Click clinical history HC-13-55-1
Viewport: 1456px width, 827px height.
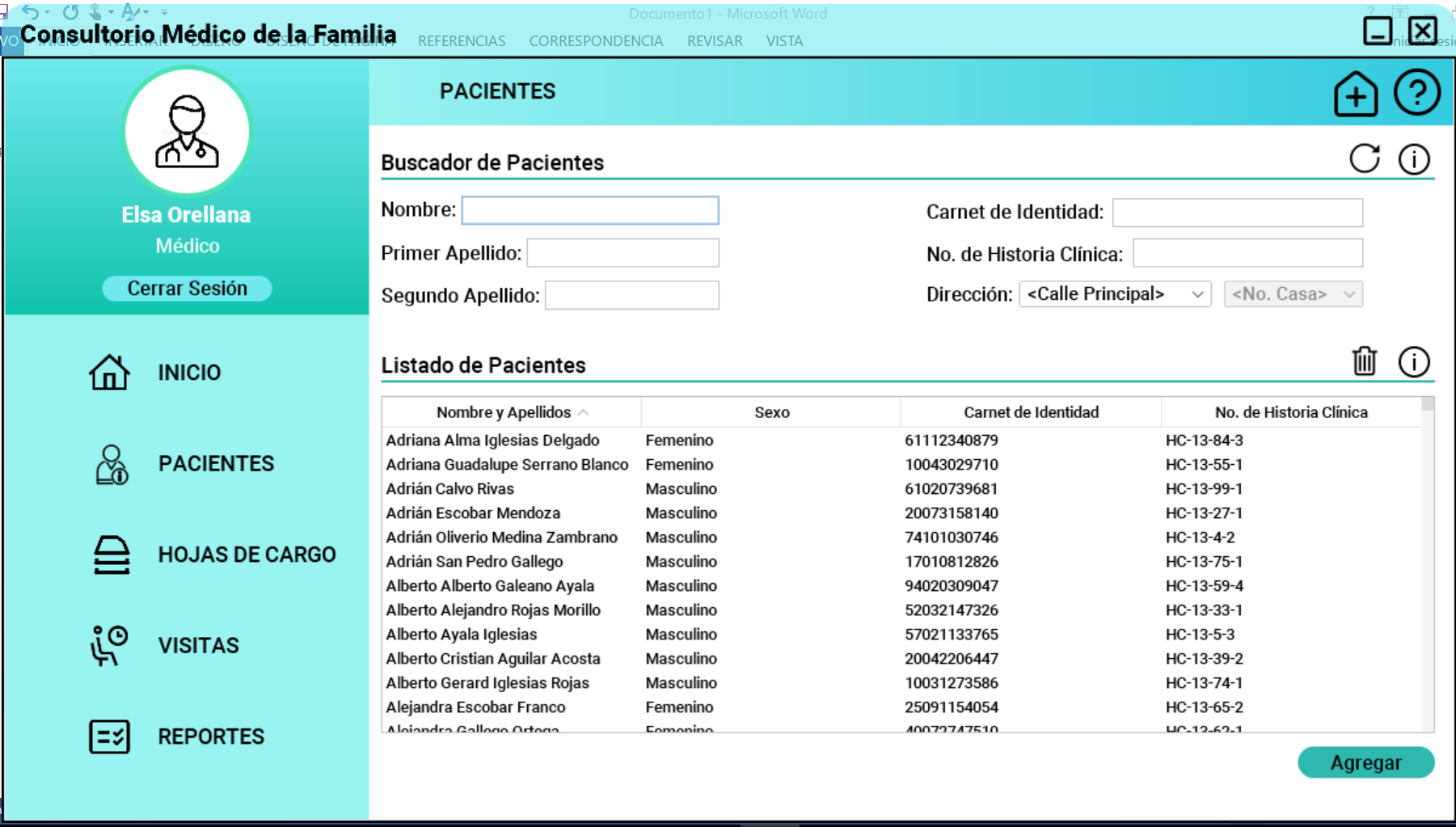1204,465
